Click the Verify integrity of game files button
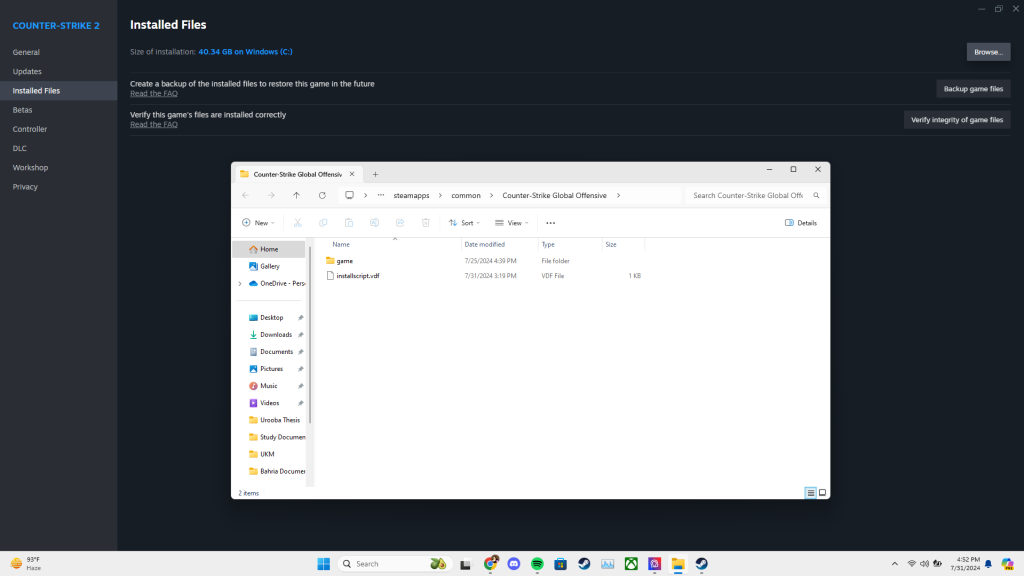 point(957,119)
